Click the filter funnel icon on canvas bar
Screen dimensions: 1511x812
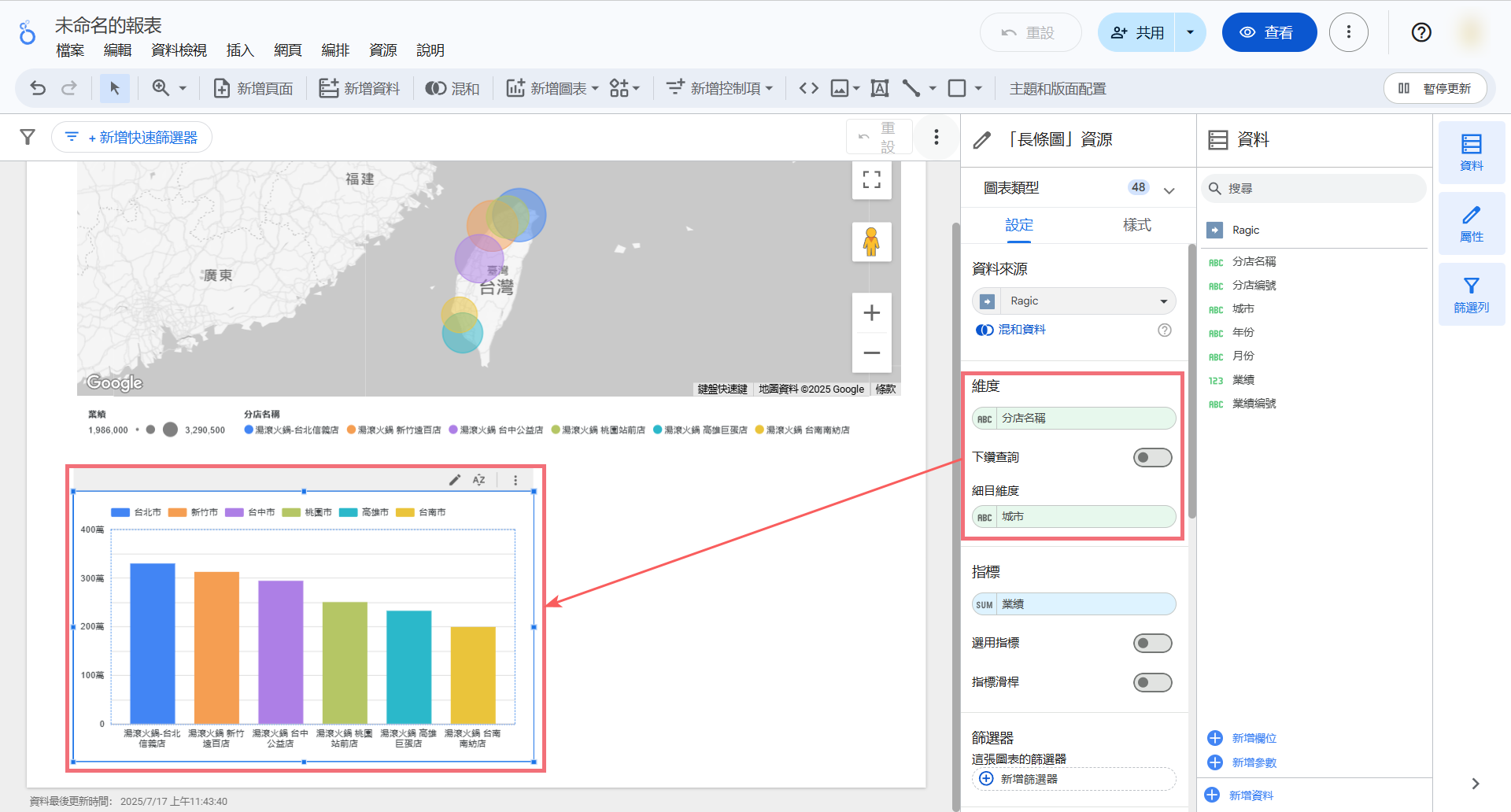[28, 137]
